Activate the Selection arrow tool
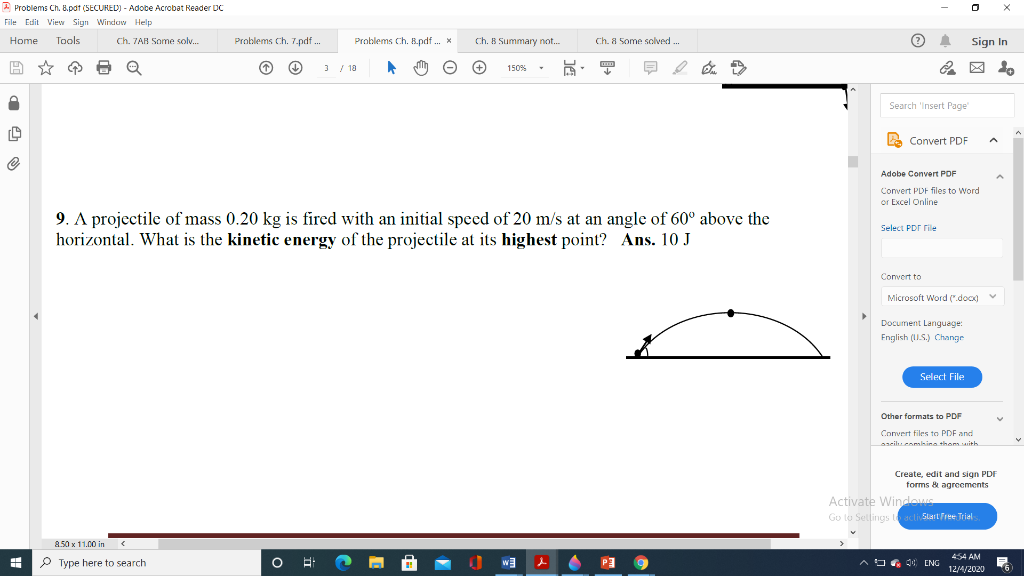 click(x=391, y=68)
